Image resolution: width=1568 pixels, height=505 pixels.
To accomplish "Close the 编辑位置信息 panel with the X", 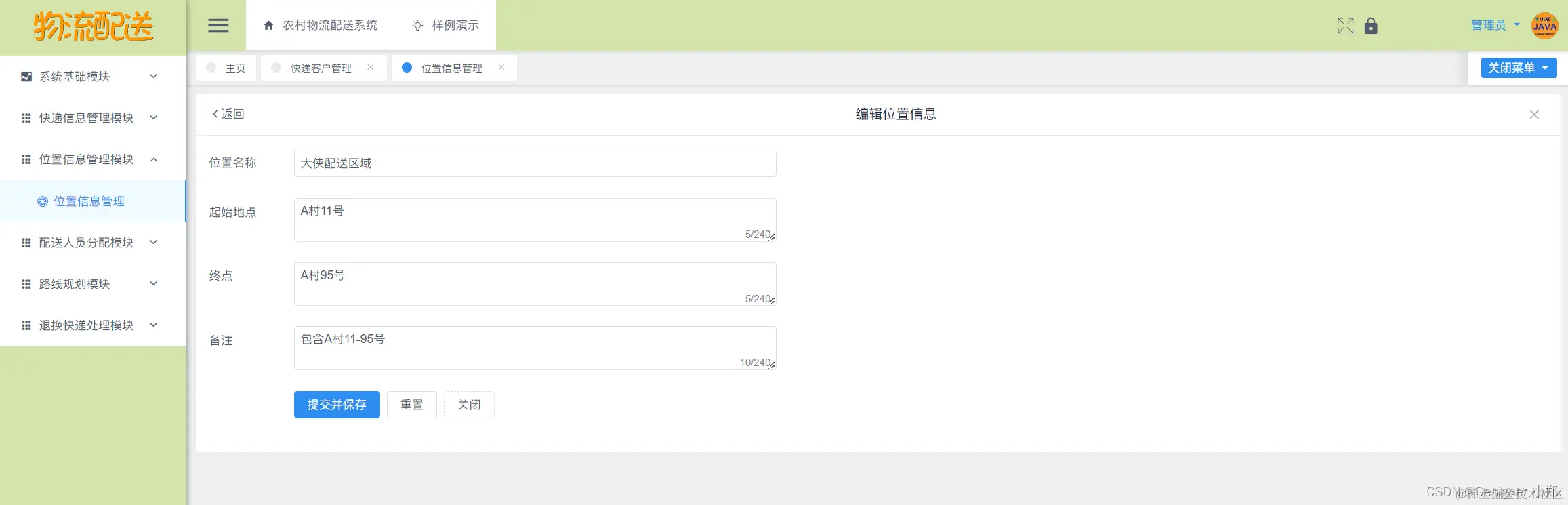I will pos(1534,115).
